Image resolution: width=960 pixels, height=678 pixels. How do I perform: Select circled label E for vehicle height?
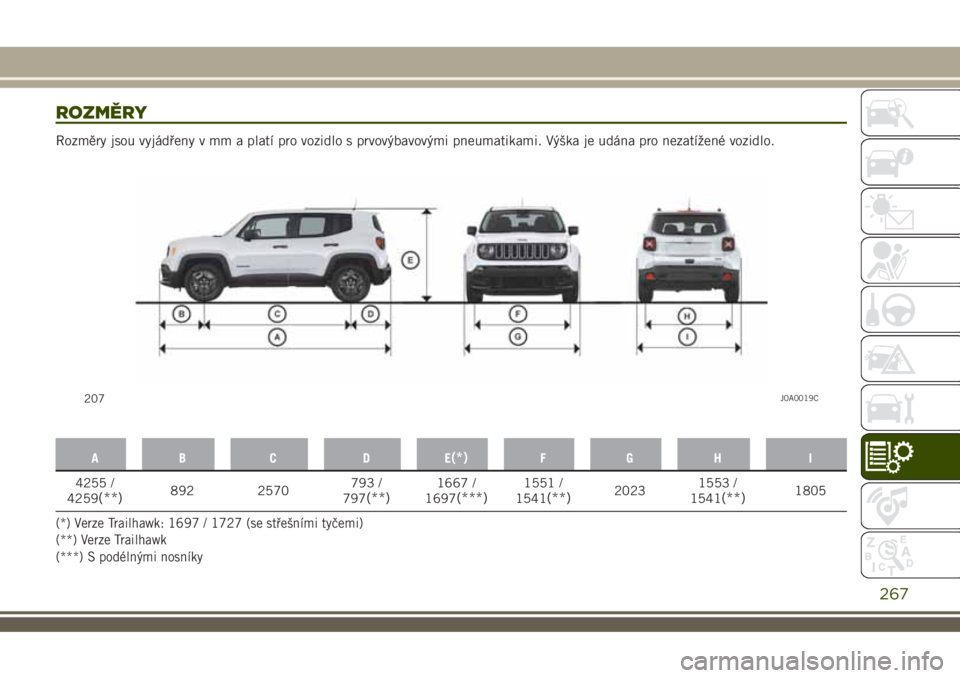tap(410, 260)
